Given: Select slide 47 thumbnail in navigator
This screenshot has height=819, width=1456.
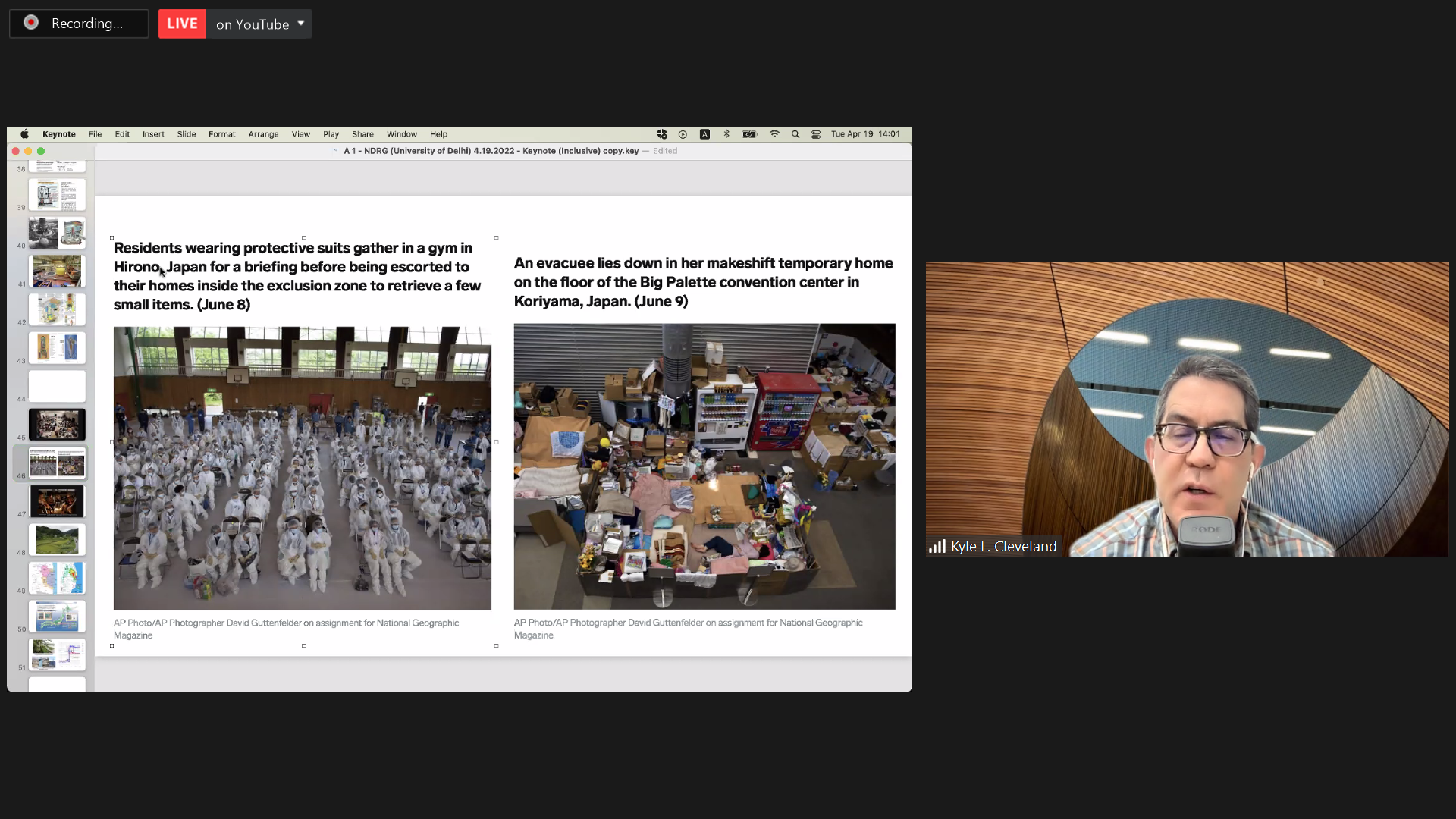Looking at the screenshot, I should [x=57, y=501].
